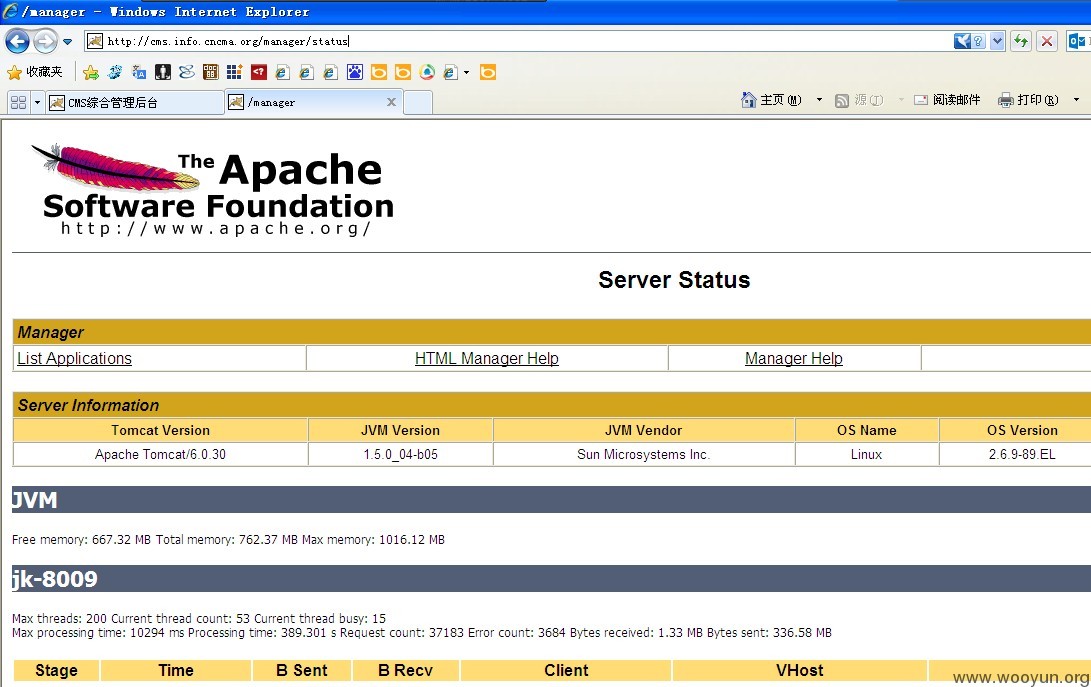Open the 收藏夹 Favorites button
Image resolution: width=1091 pixels, height=687 pixels.
pos(35,72)
